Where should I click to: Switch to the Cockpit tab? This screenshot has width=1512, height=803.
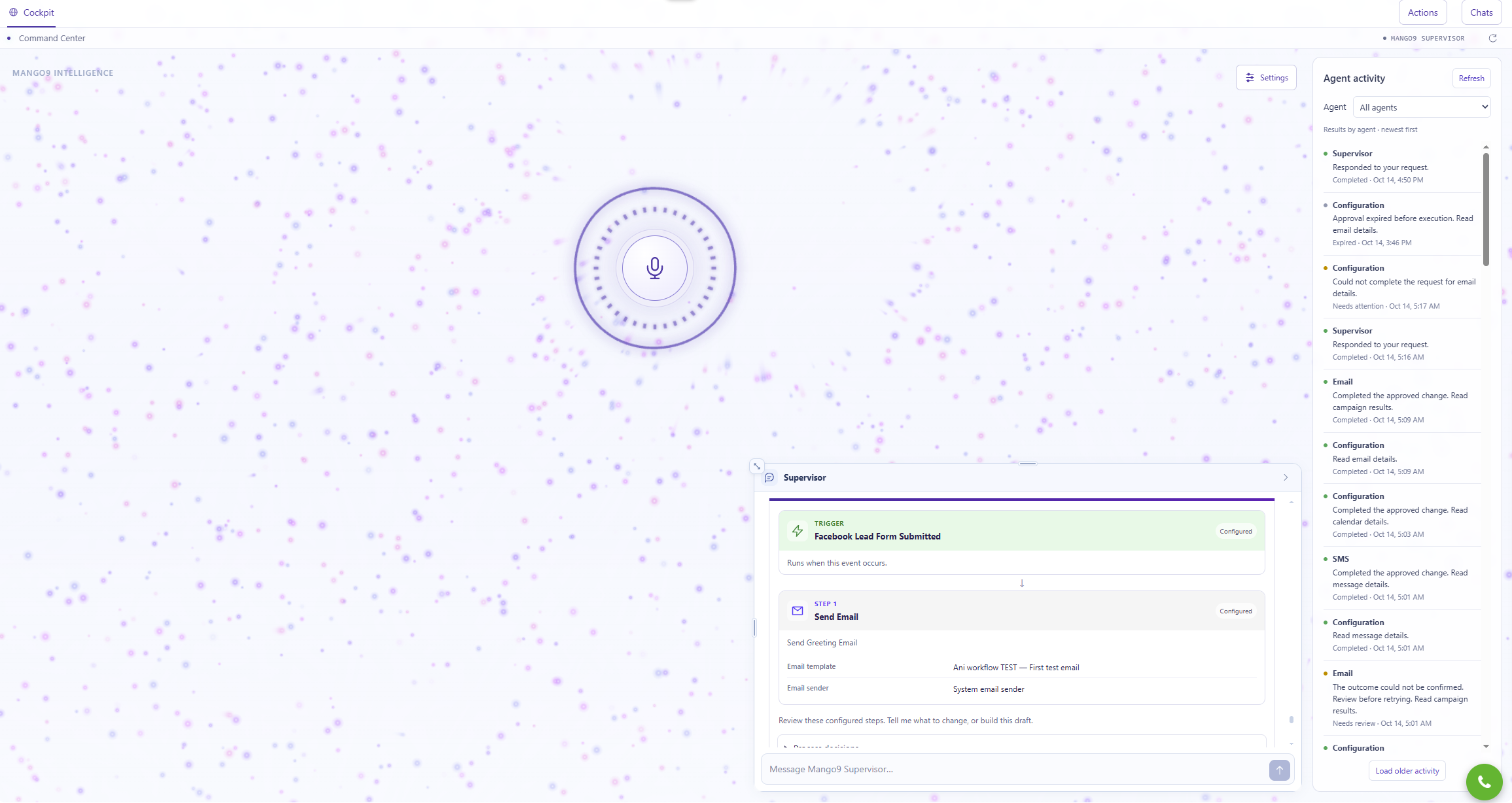tap(31, 12)
